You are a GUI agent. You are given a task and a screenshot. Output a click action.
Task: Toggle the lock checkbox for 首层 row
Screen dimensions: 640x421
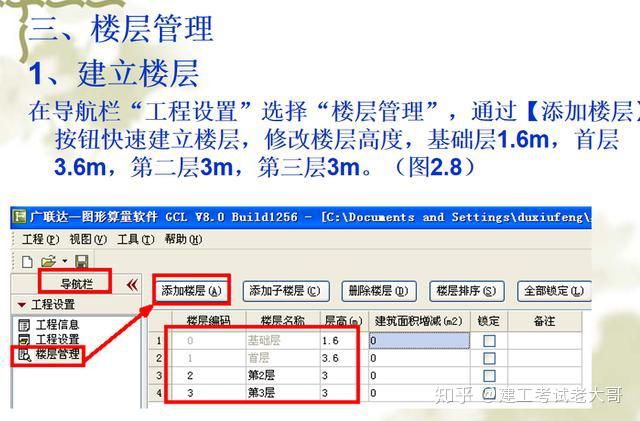(x=489, y=359)
